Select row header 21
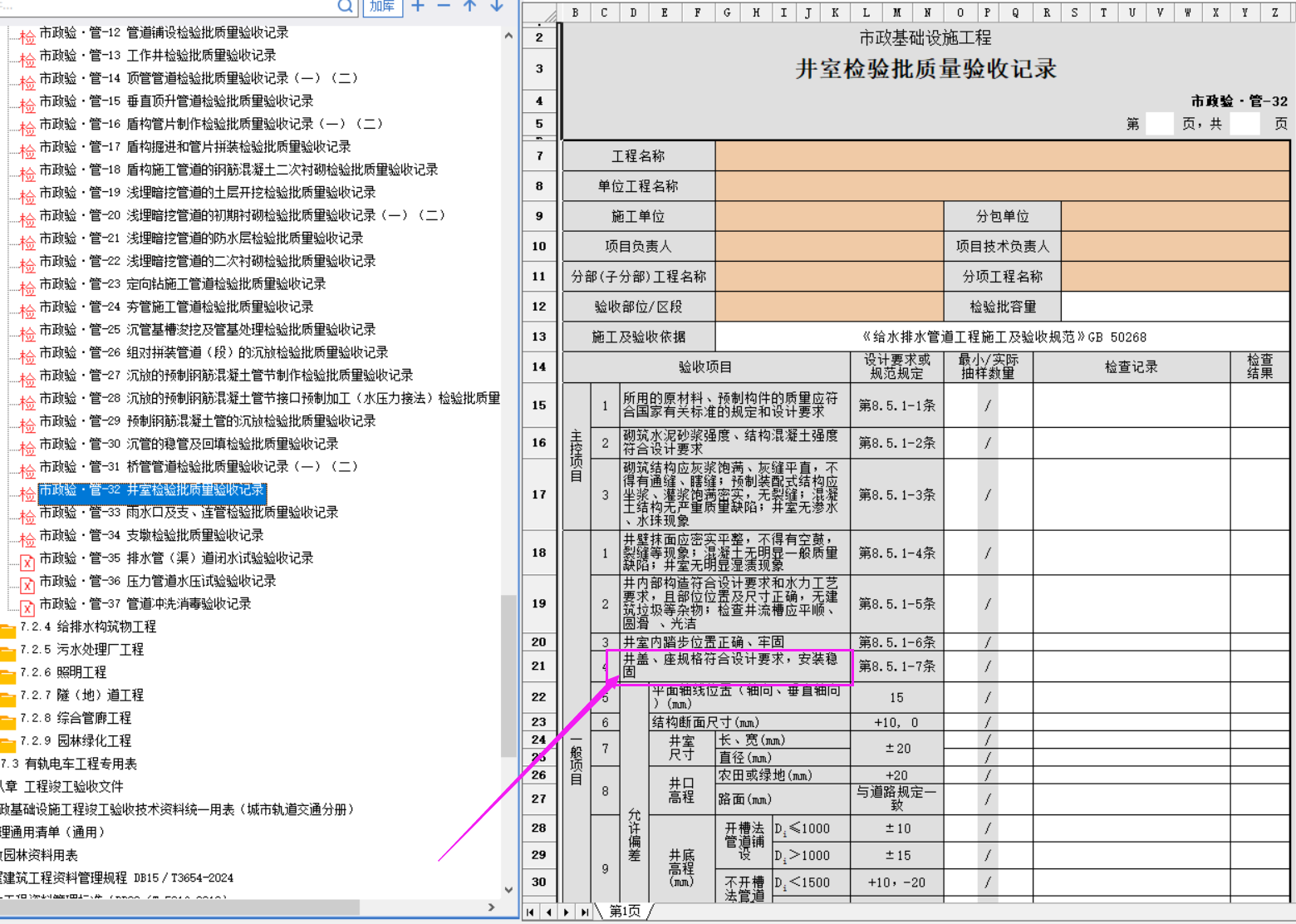 click(x=539, y=666)
